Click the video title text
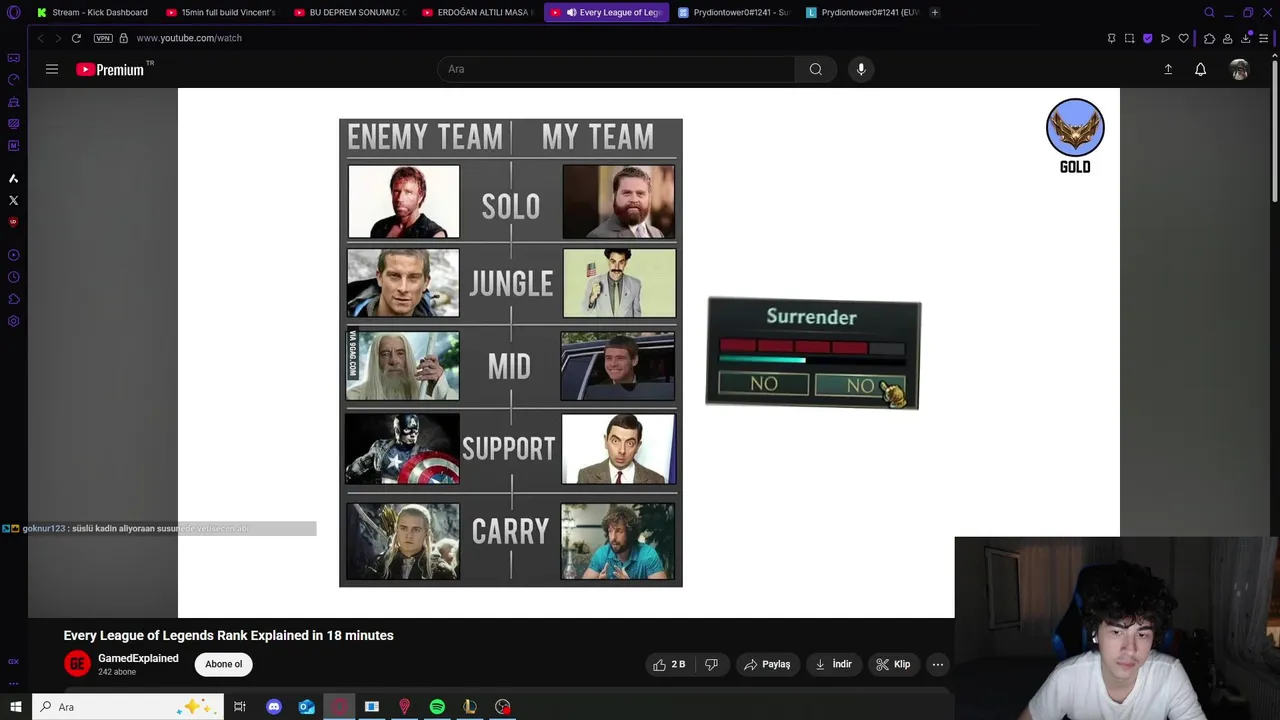This screenshot has width=1280, height=720. (x=229, y=635)
